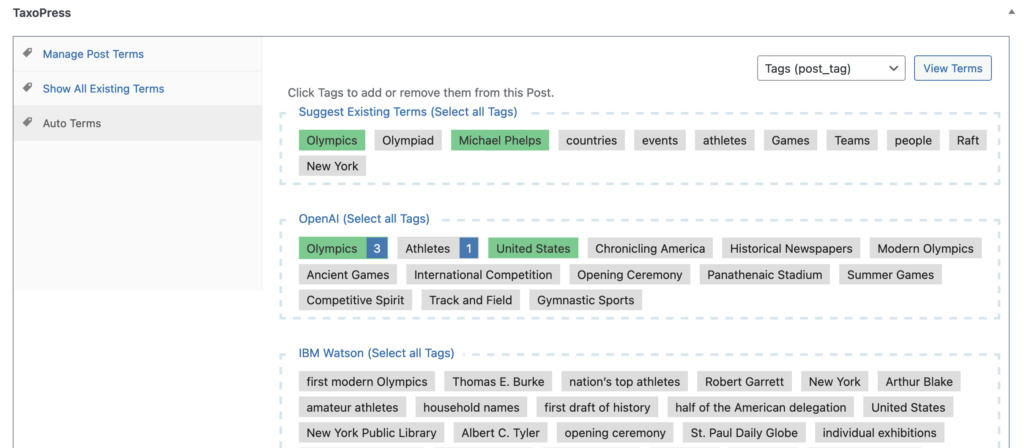Viewport: 1024px width, 448px height.
Task: Add the countries tag
Action: point(592,140)
